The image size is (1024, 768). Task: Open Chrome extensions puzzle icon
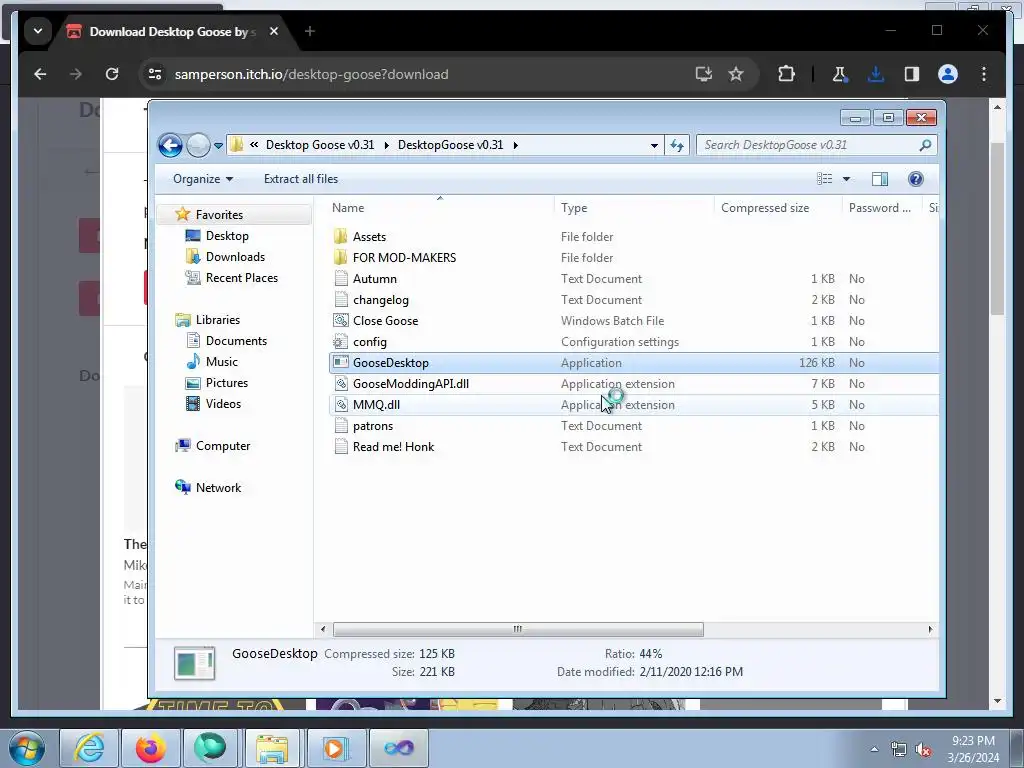click(x=786, y=74)
